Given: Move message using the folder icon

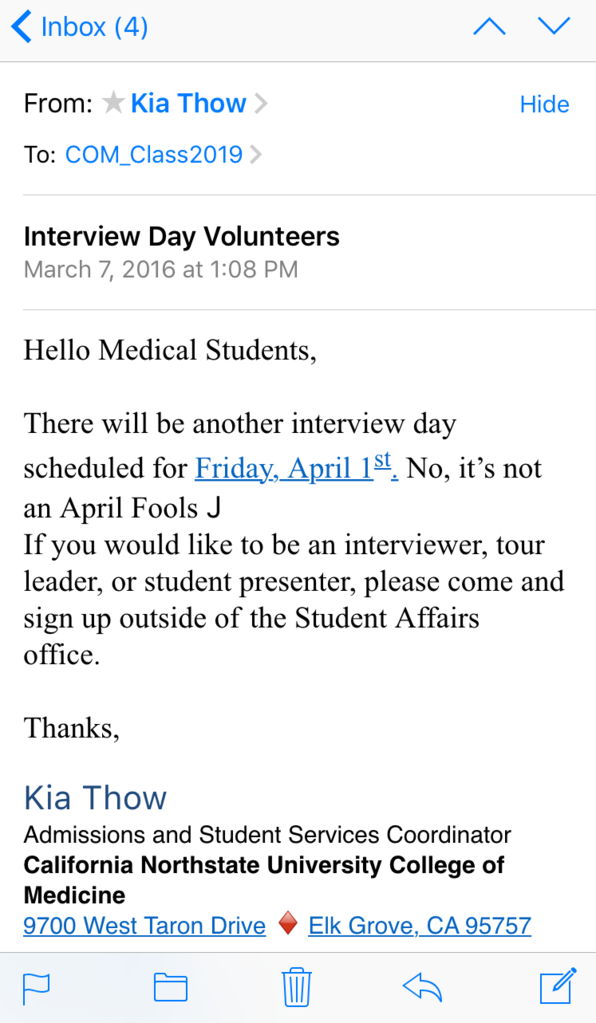Looking at the screenshot, I should coord(171,987).
